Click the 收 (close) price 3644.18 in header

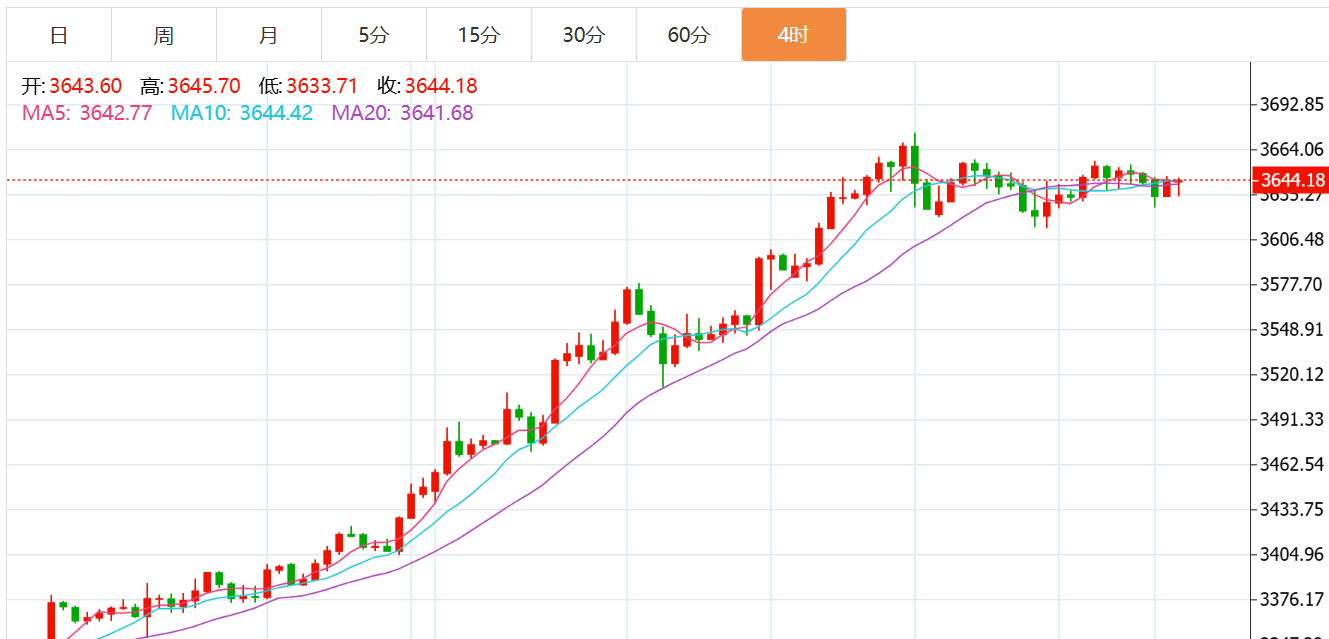441,87
